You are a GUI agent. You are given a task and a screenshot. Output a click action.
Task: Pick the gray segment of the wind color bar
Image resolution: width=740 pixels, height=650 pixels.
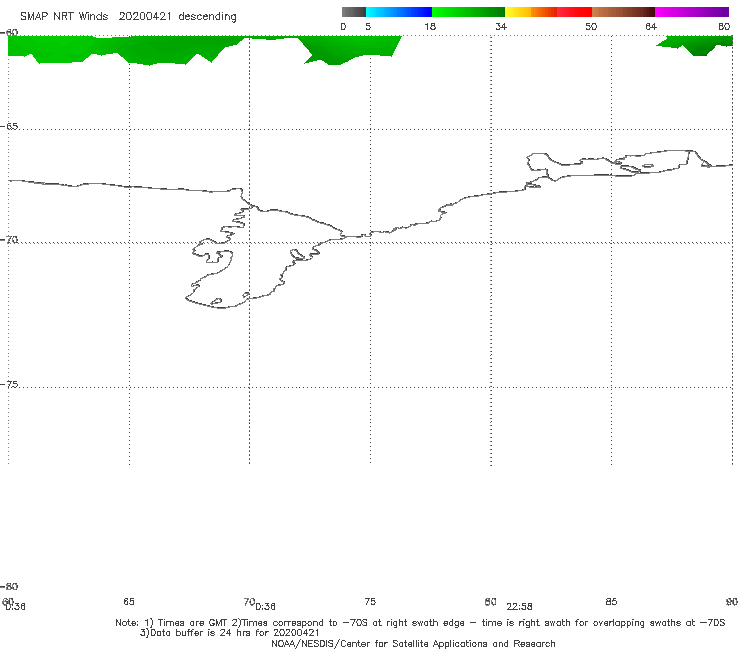pos(354,12)
